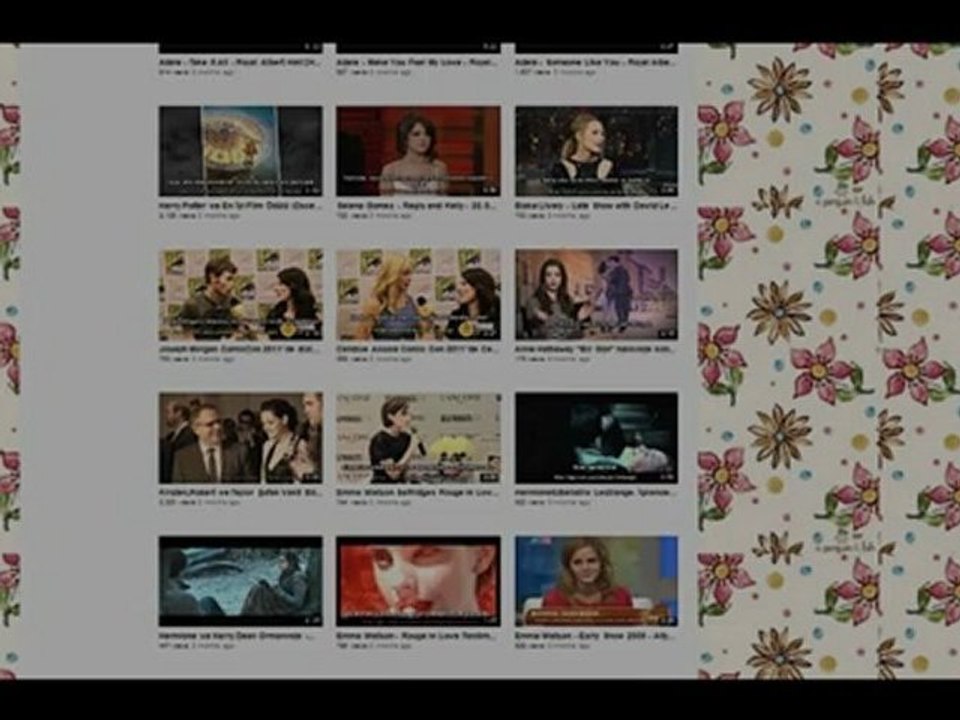960x720 pixels.
Task: Click the 'Kristen, Robert ve Taylor' title link
Action: coord(240,493)
